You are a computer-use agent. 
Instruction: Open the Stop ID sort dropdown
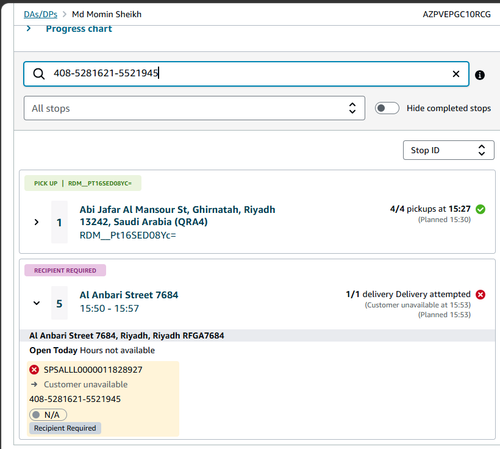[x=448, y=150]
